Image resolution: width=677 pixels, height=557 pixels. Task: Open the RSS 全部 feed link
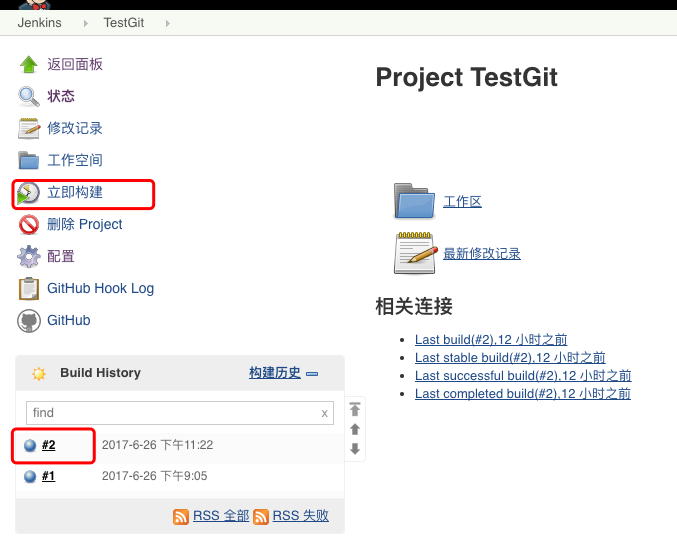point(221,516)
